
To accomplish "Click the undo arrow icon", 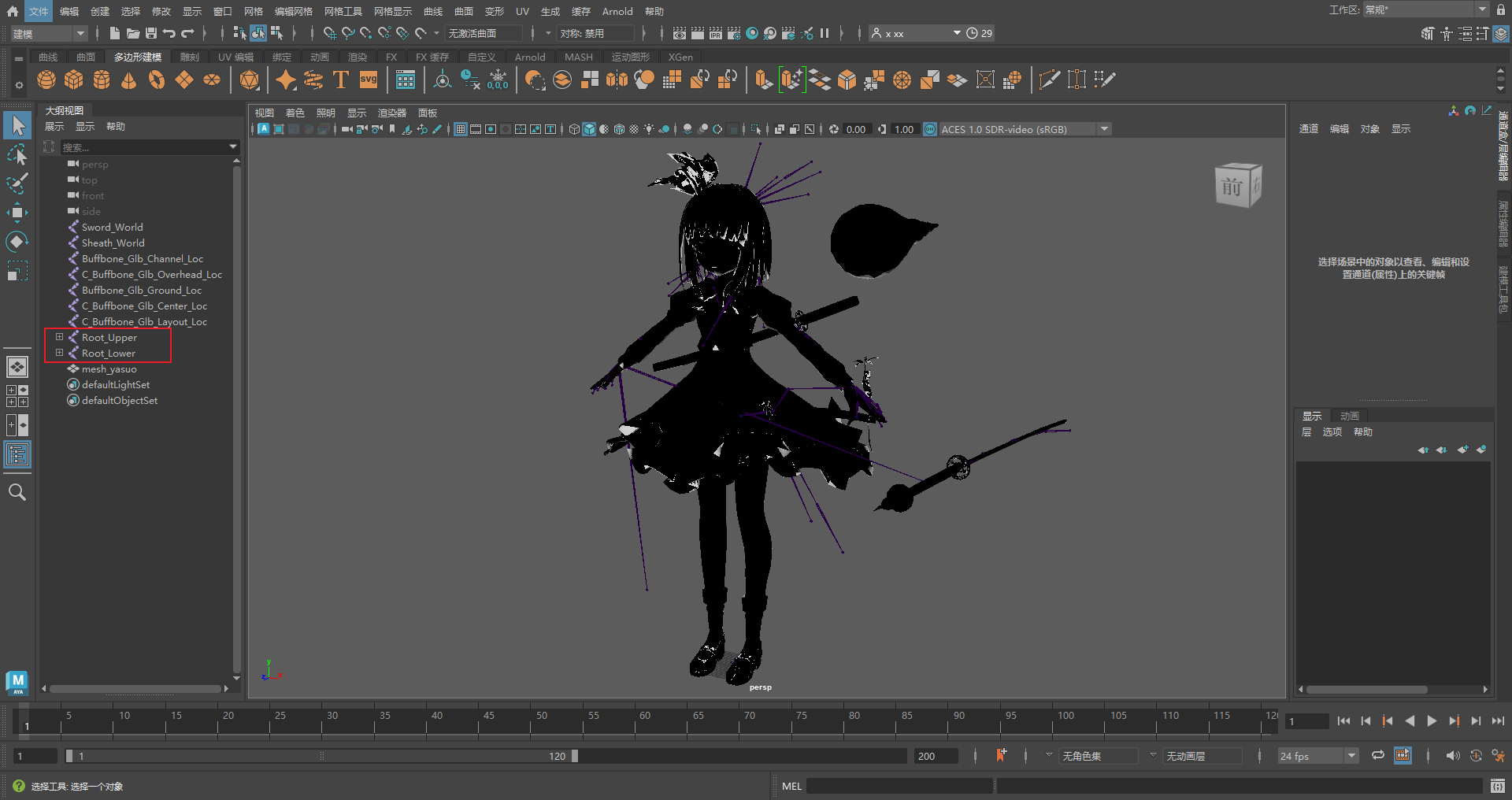I will [x=169, y=33].
